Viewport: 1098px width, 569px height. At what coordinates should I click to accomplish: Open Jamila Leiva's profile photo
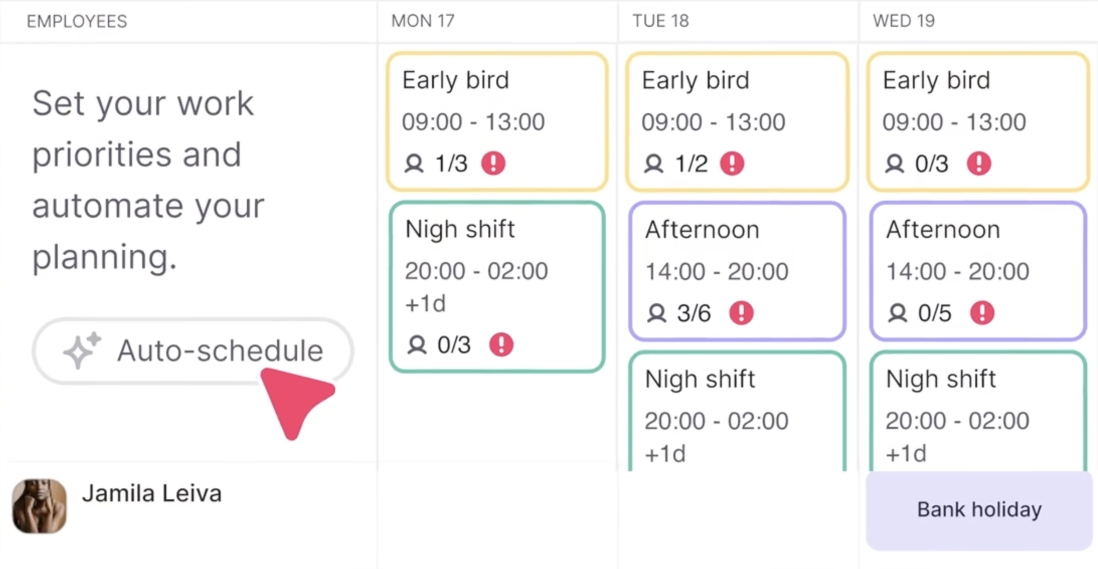point(39,506)
